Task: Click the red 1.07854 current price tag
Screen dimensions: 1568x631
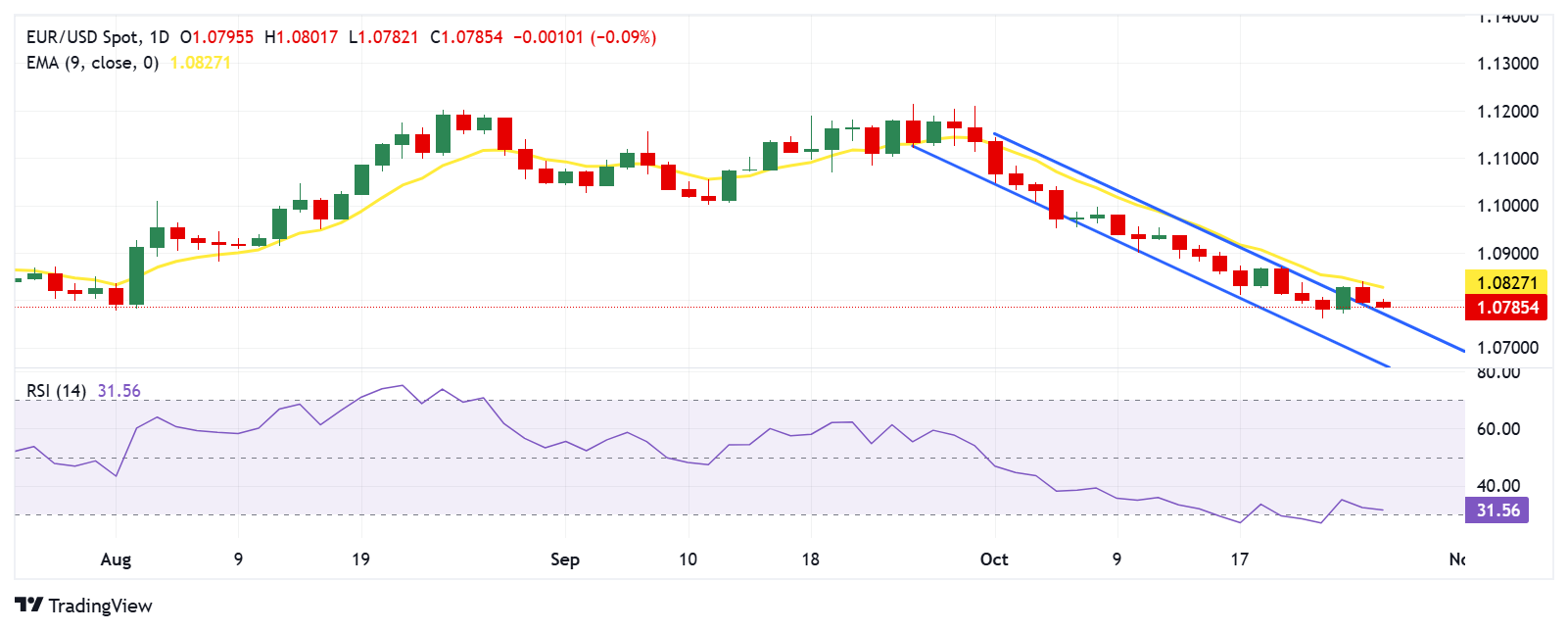Action: point(1506,308)
